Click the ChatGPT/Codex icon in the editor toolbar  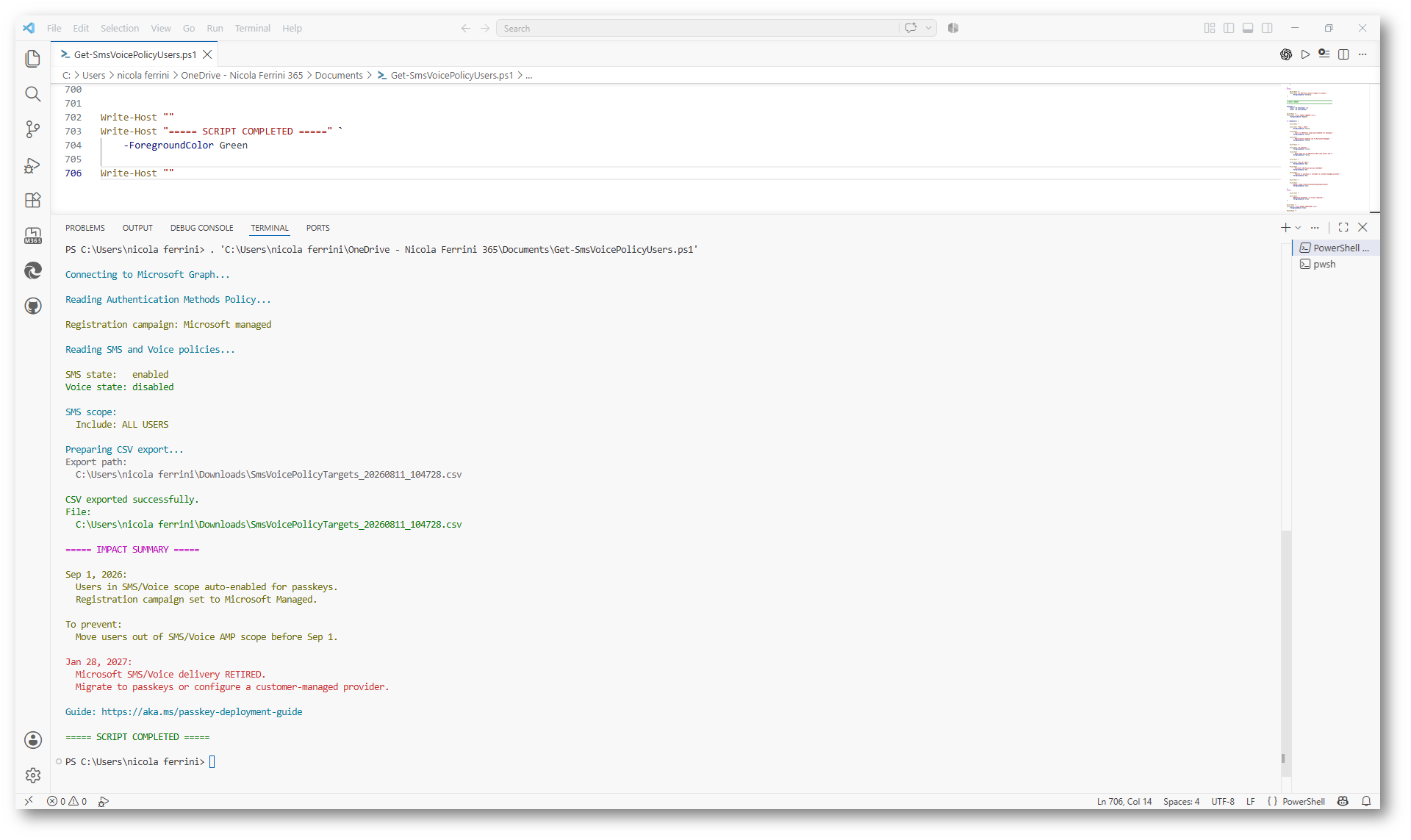pos(1286,54)
